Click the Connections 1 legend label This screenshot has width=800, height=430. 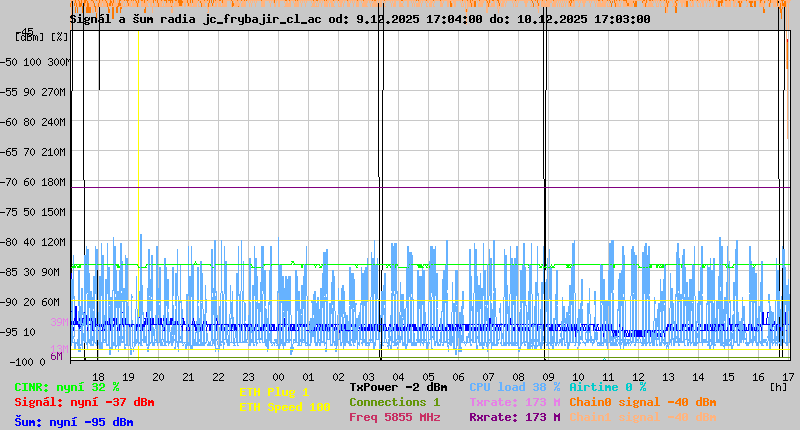tap(394, 402)
